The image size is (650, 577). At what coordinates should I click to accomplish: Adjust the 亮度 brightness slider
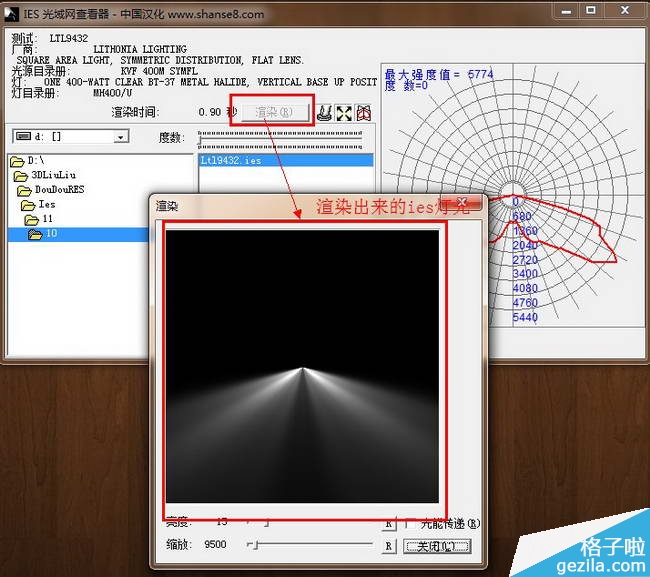[264, 522]
